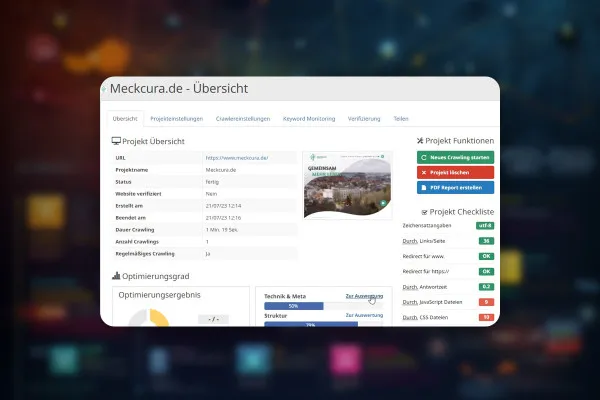Click PDF Report erstellen button
This screenshot has width=600, height=400.
(x=455, y=188)
